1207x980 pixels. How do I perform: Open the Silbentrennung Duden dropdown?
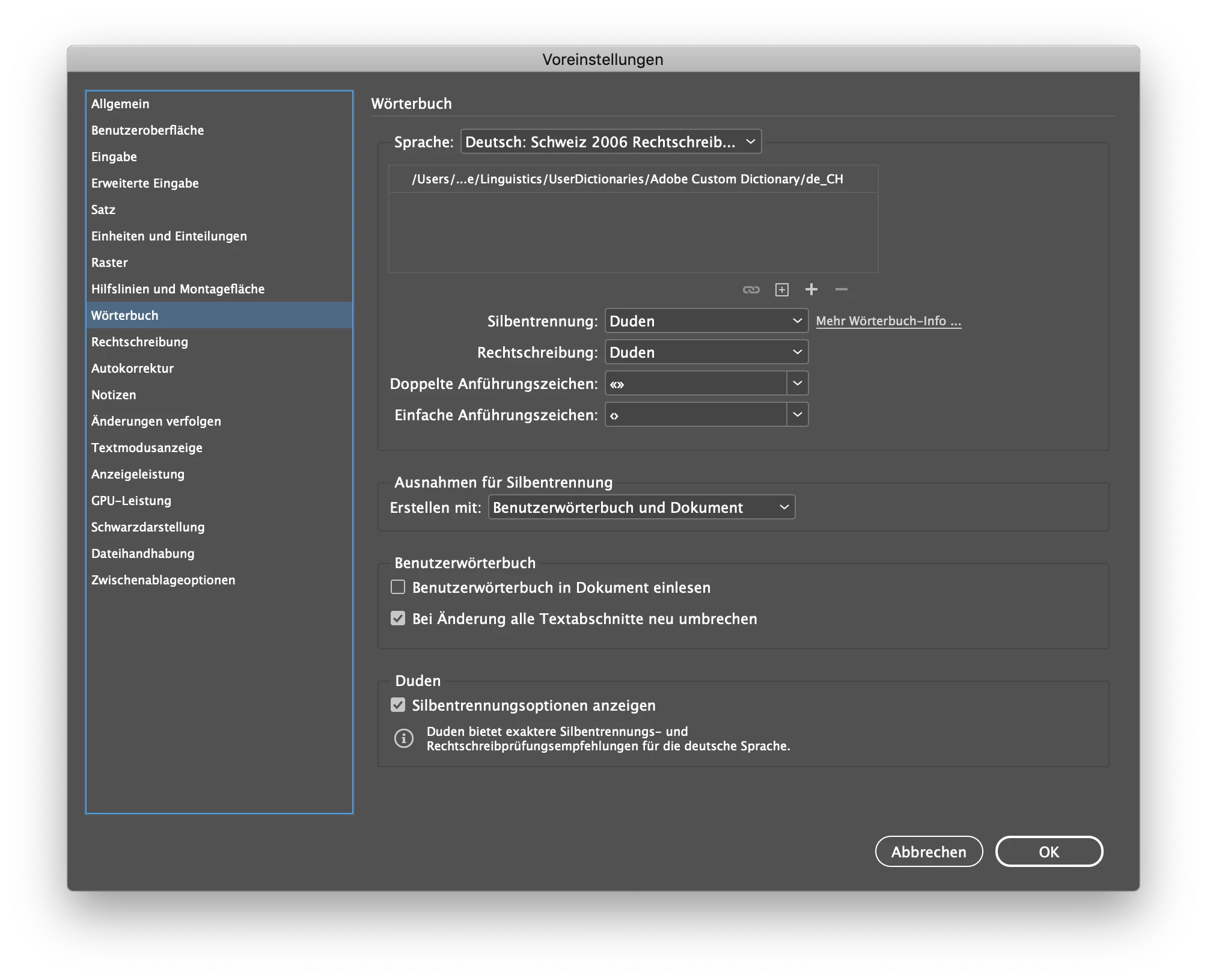coord(706,321)
